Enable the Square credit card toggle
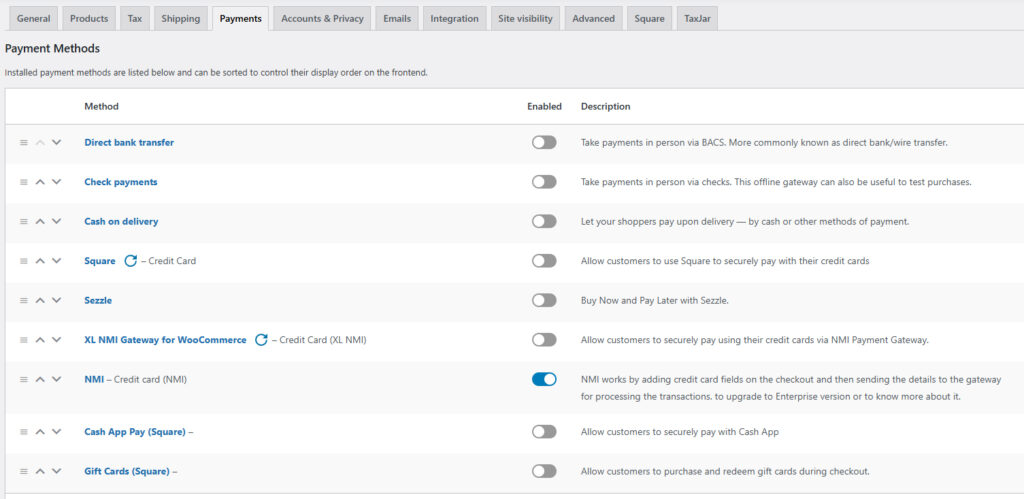This screenshot has width=1024, height=499. pos(544,261)
